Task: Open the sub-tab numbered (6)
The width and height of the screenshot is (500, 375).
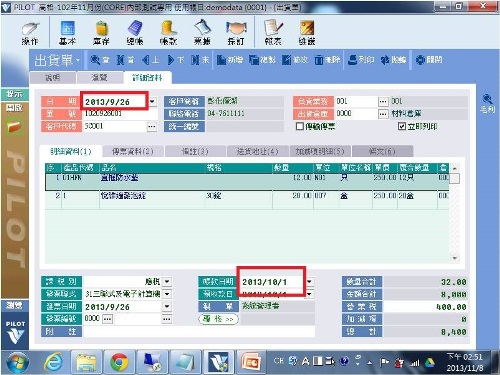Action: 382,151
